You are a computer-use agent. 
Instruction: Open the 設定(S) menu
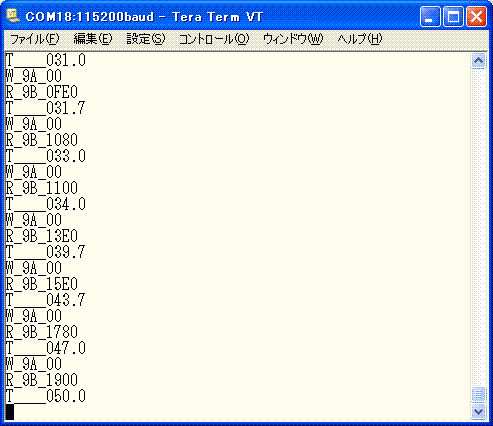click(x=146, y=39)
